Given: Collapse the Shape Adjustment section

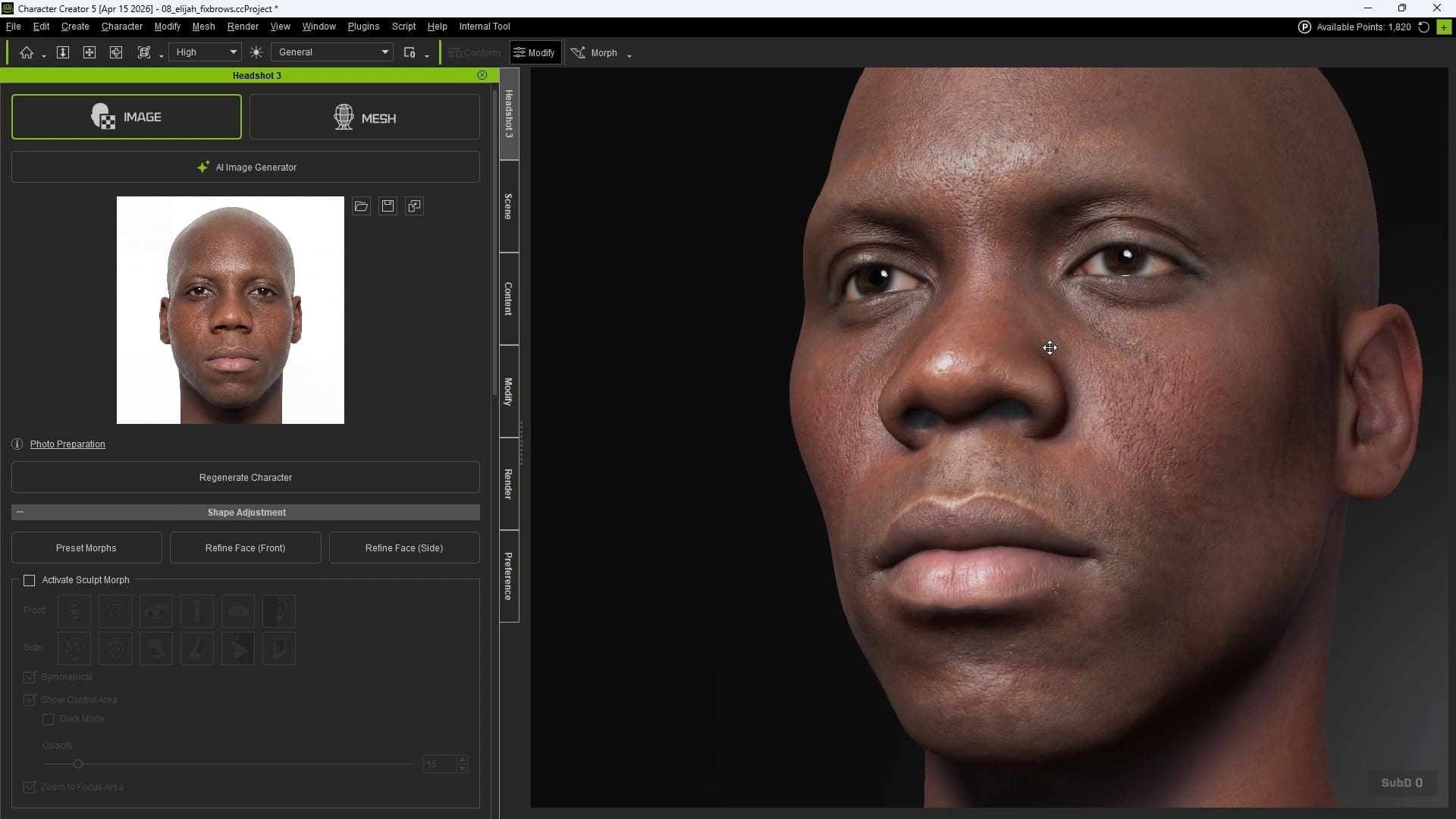Looking at the screenshot, I should 20,513.
